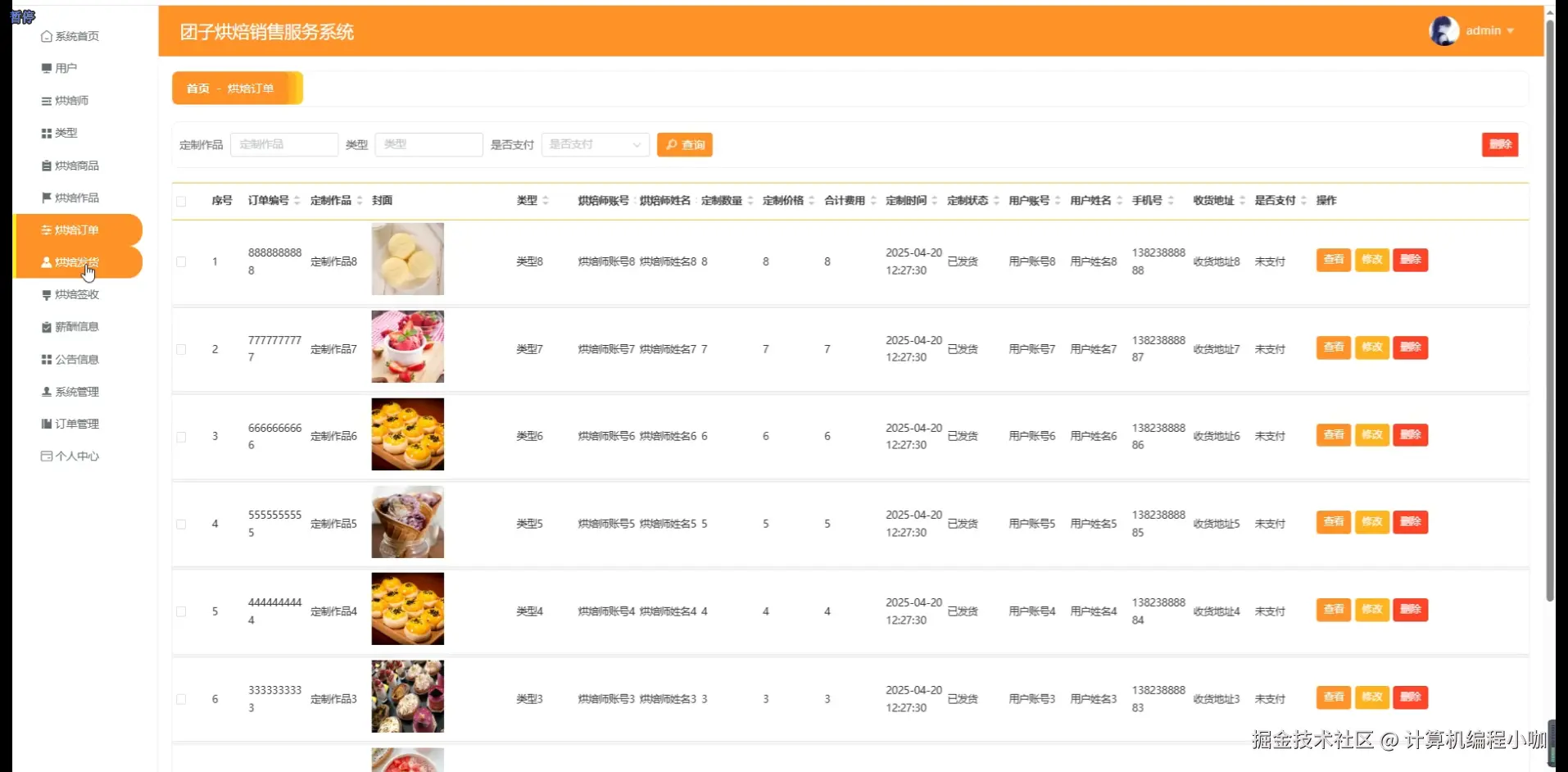Click the admin avatar picture
This screenshot has height=772, width=1568.
(x=1443, y=31)
